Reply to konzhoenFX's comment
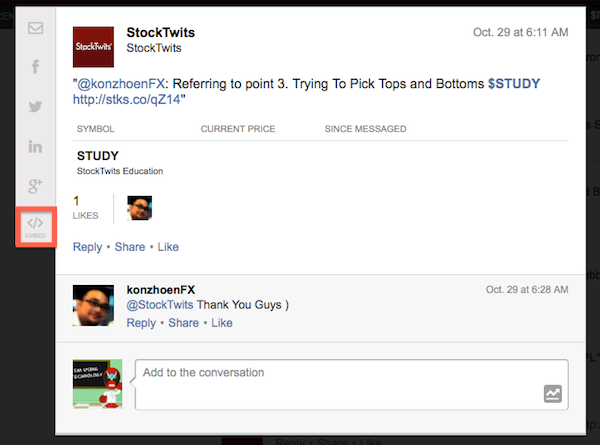This screenshot has width=600, height=445. pyautogui.click(x=141, y=323)
